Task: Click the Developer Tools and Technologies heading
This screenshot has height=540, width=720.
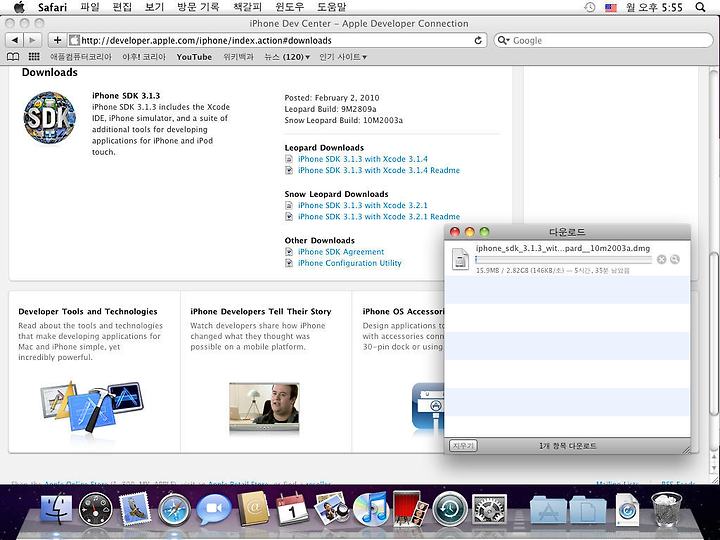Action: point(88,311)
